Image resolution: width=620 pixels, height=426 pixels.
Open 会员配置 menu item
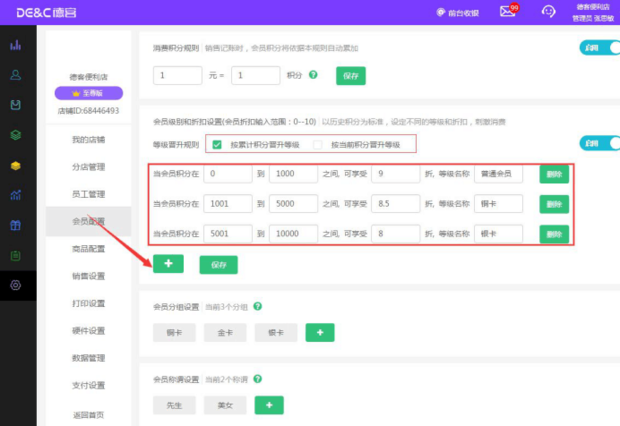point(89,222)
